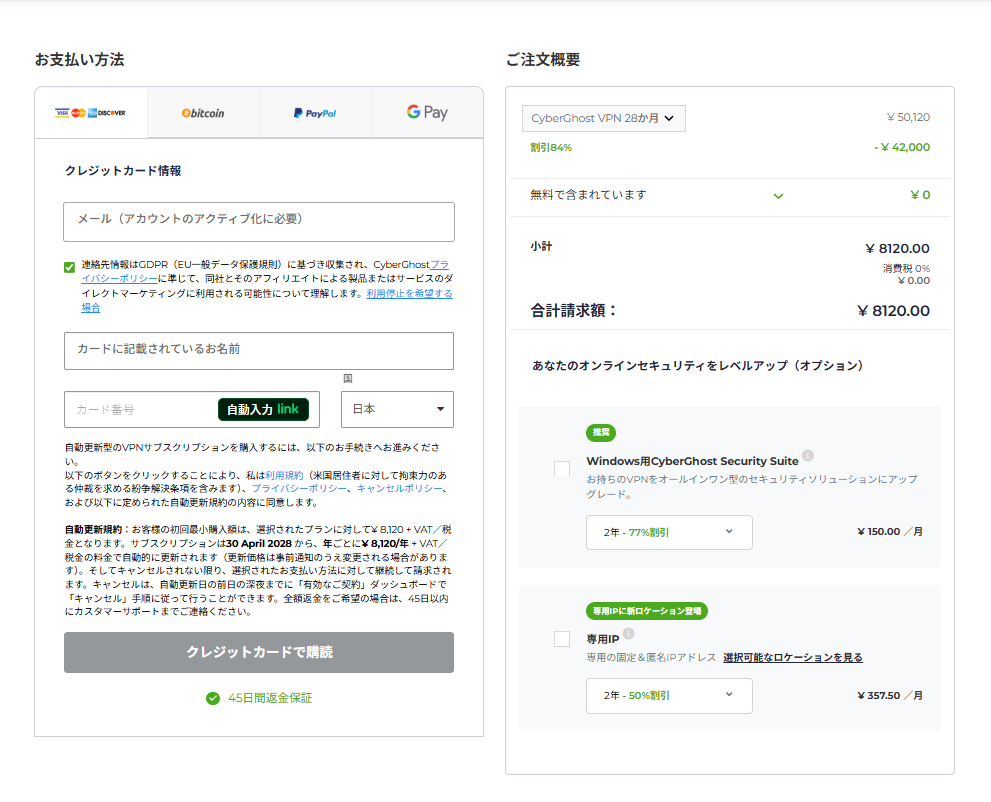
Task: Expand the 無料で含まれています section
Action: (779, 195)
